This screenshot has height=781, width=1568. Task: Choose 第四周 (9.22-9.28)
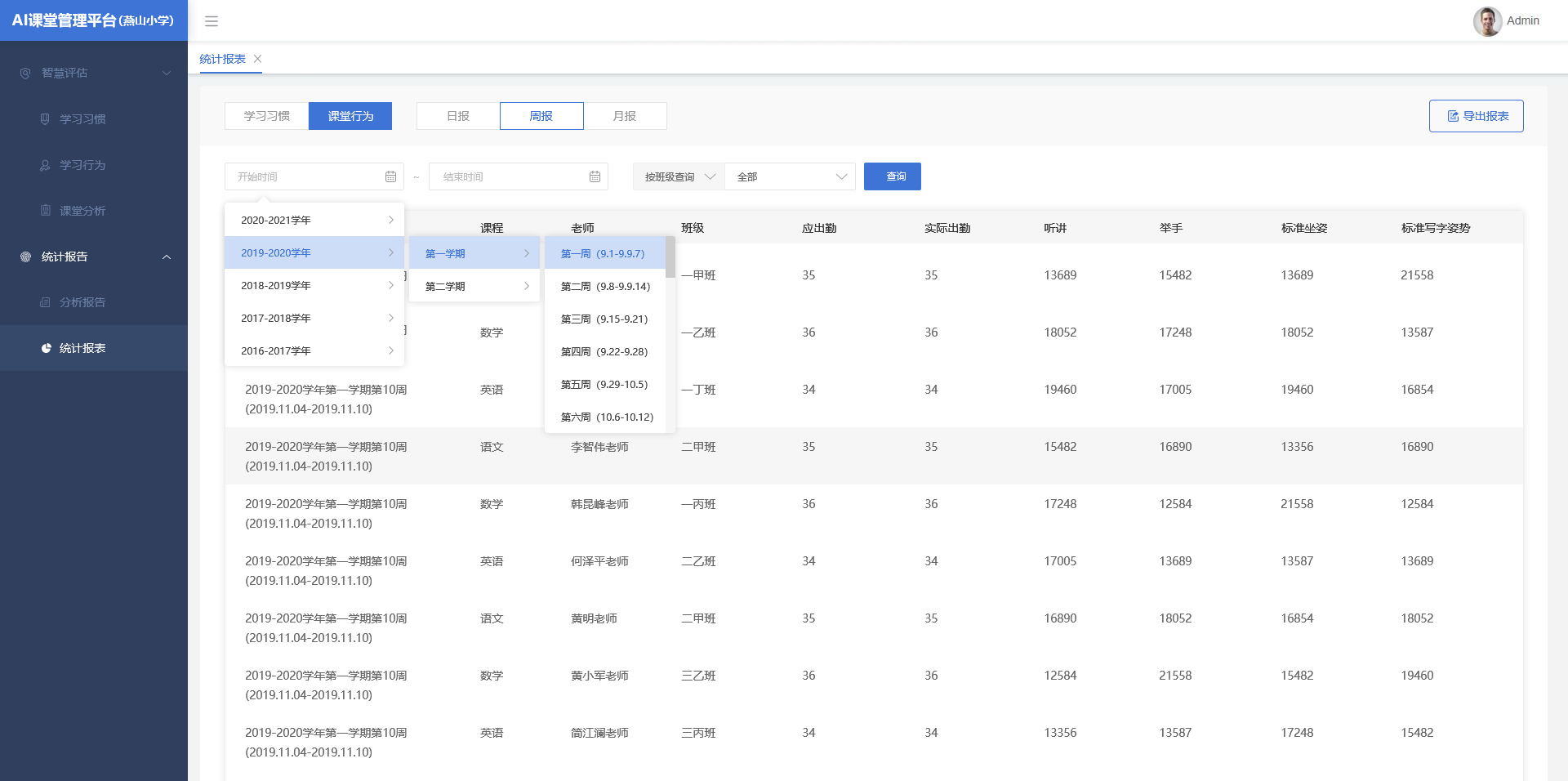(605, 351)
